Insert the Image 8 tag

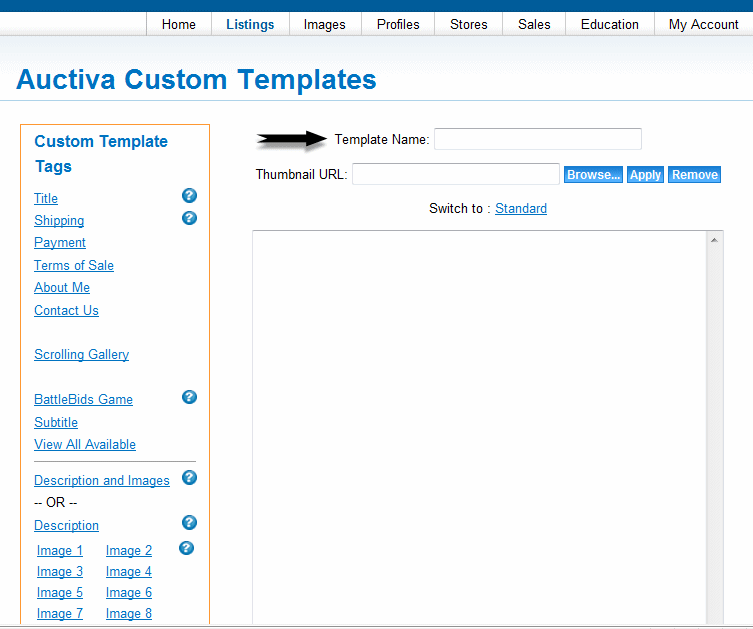pyautogui.click(x=129, y=613)
